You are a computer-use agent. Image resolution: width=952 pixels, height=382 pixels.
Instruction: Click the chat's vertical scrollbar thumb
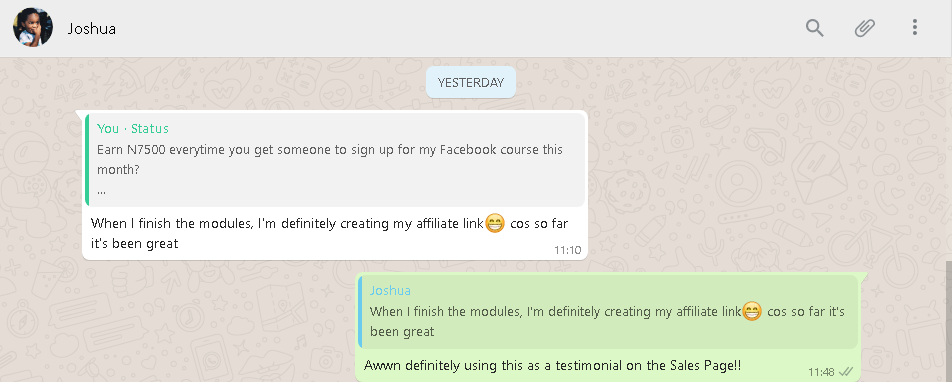pos(948,322)
